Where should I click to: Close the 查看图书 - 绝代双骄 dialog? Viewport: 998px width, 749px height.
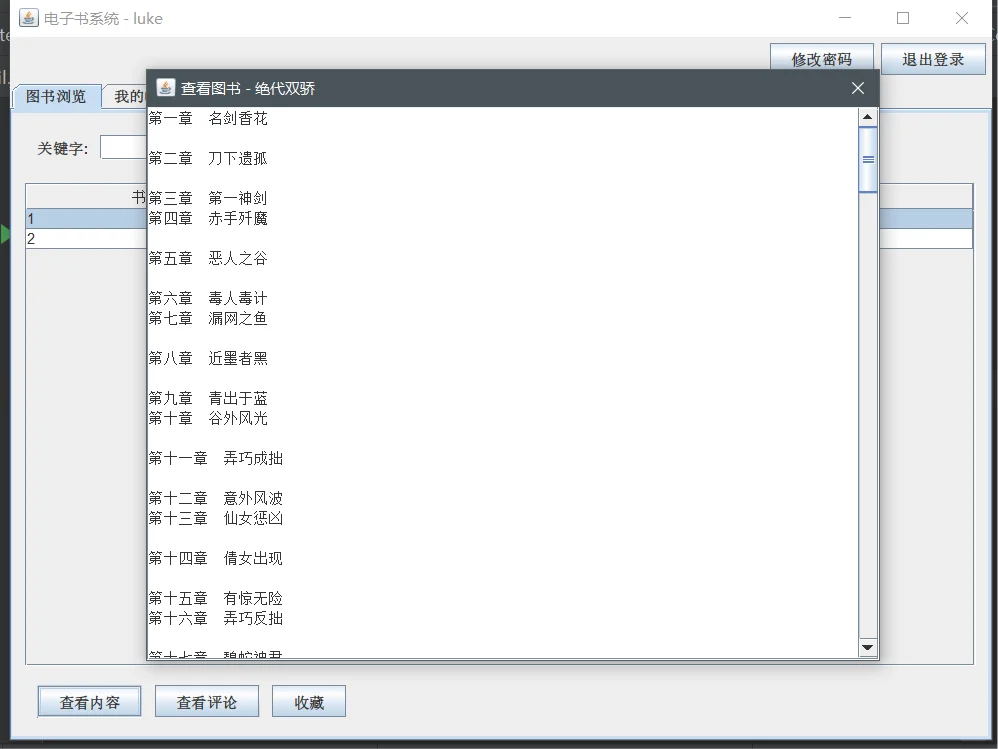tap(858, 88)
